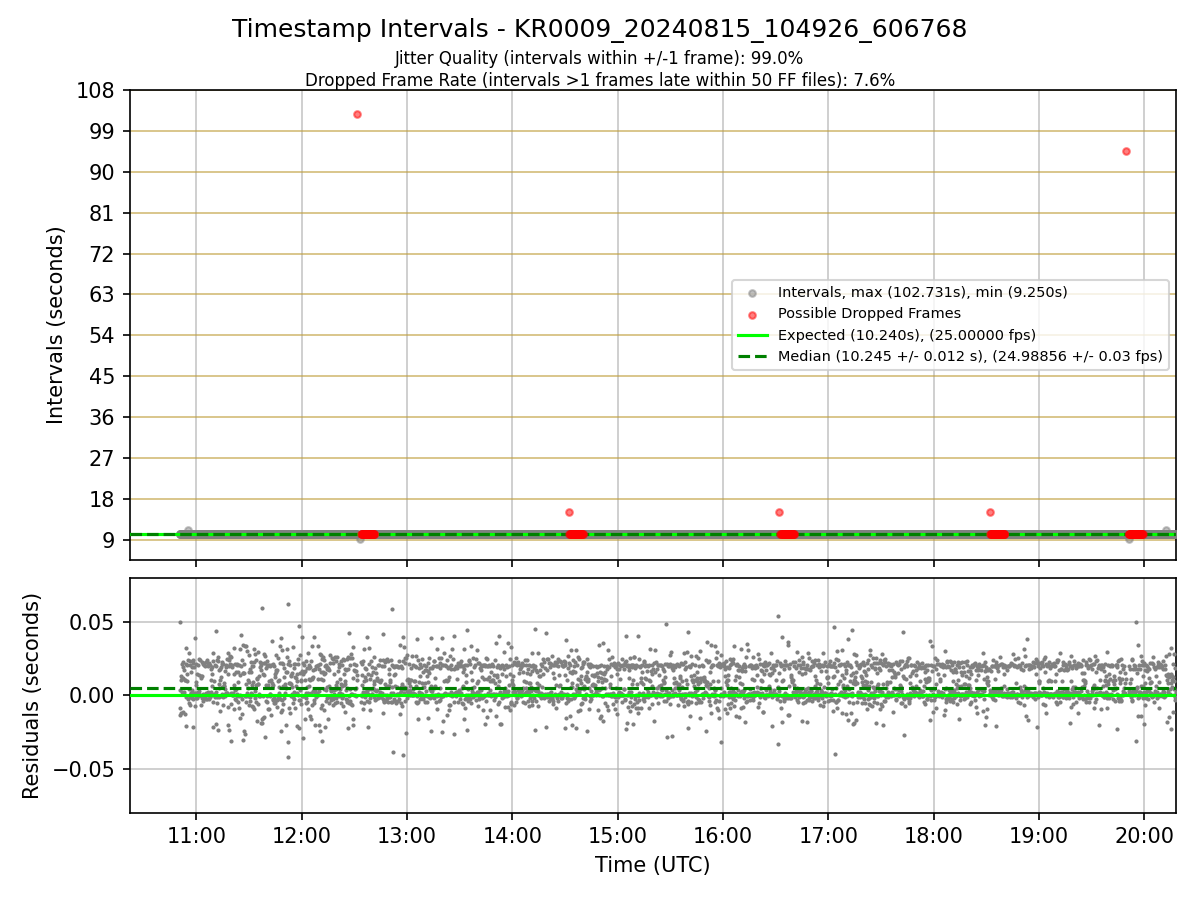Click the red outlier point just after 16:30
The image size is (1200, 900).
click(779, 512)
